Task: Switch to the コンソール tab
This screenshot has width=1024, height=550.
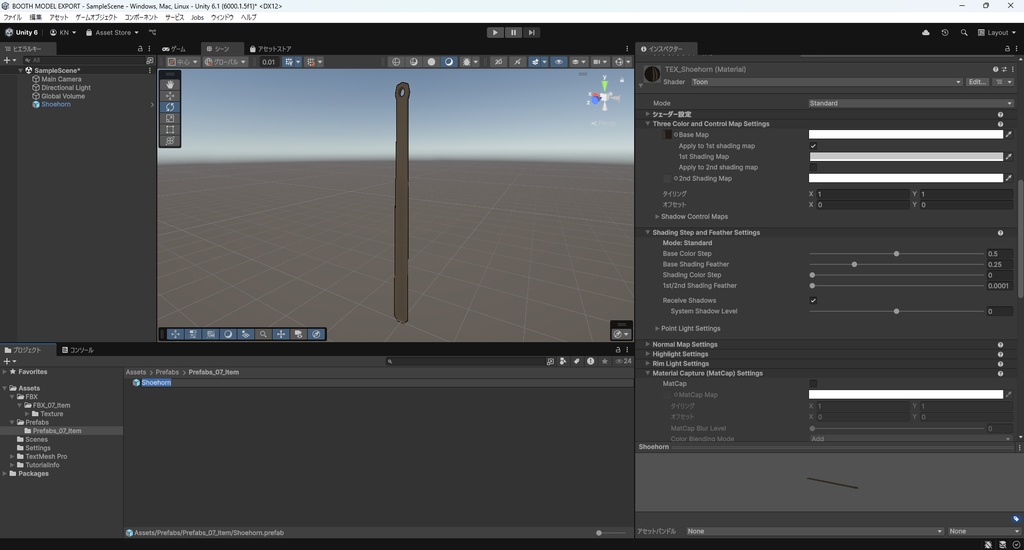Action: tap(78, 350)
